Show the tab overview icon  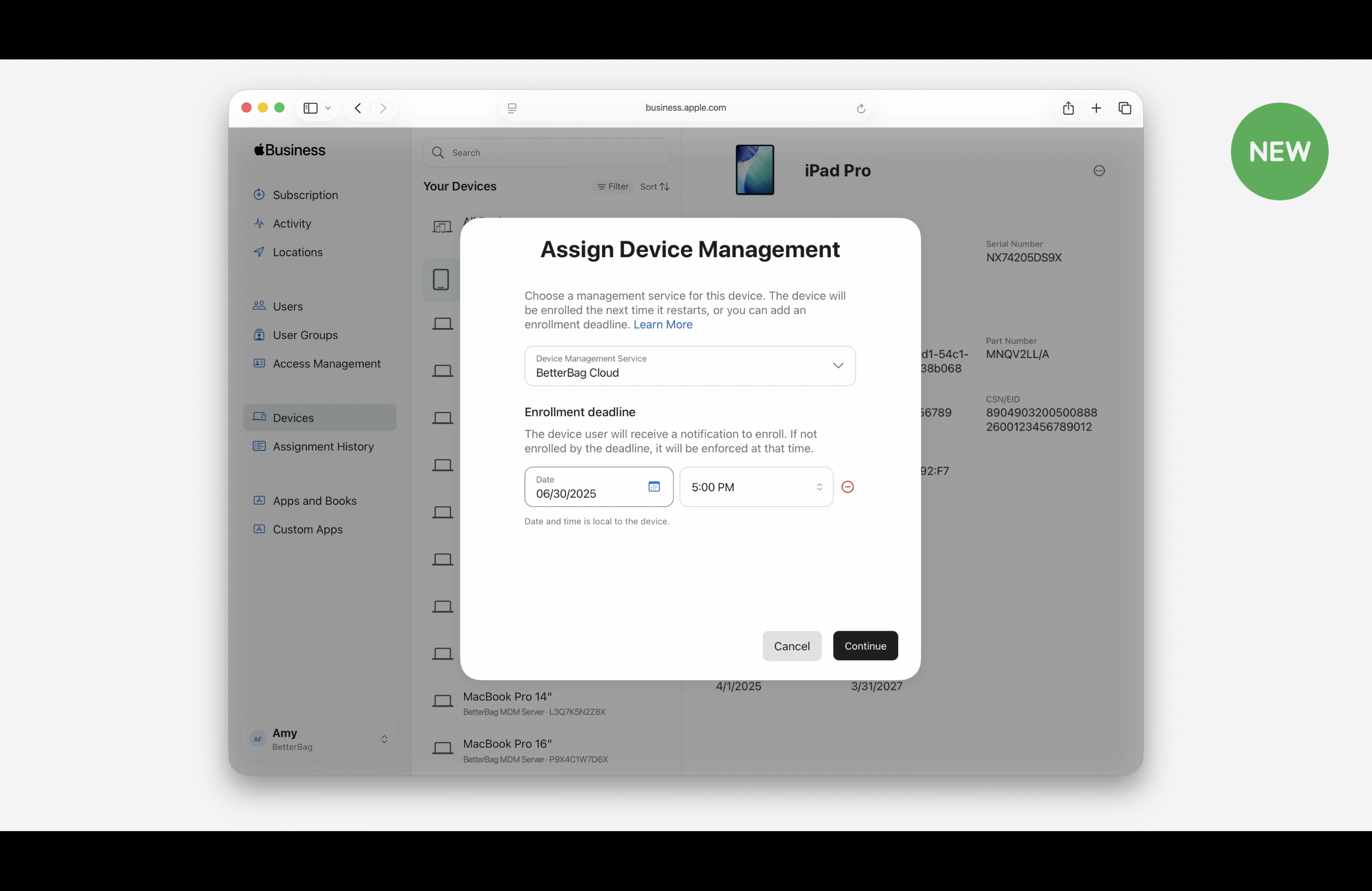pos(1125,108)
